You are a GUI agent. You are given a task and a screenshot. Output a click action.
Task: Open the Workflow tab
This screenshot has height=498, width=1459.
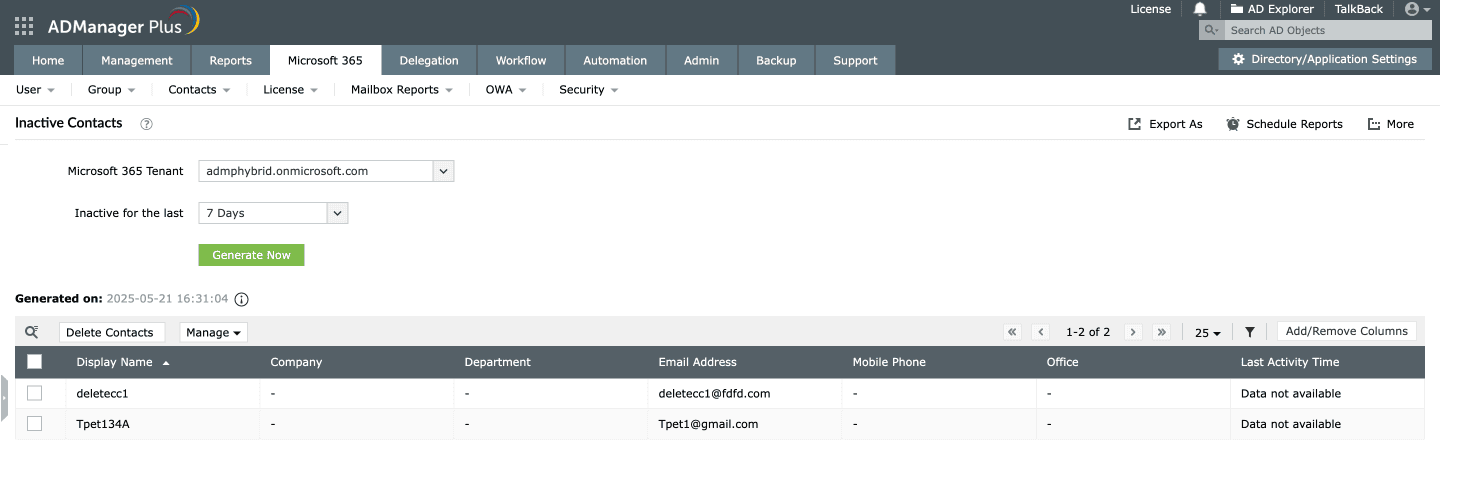pos(521,60)
